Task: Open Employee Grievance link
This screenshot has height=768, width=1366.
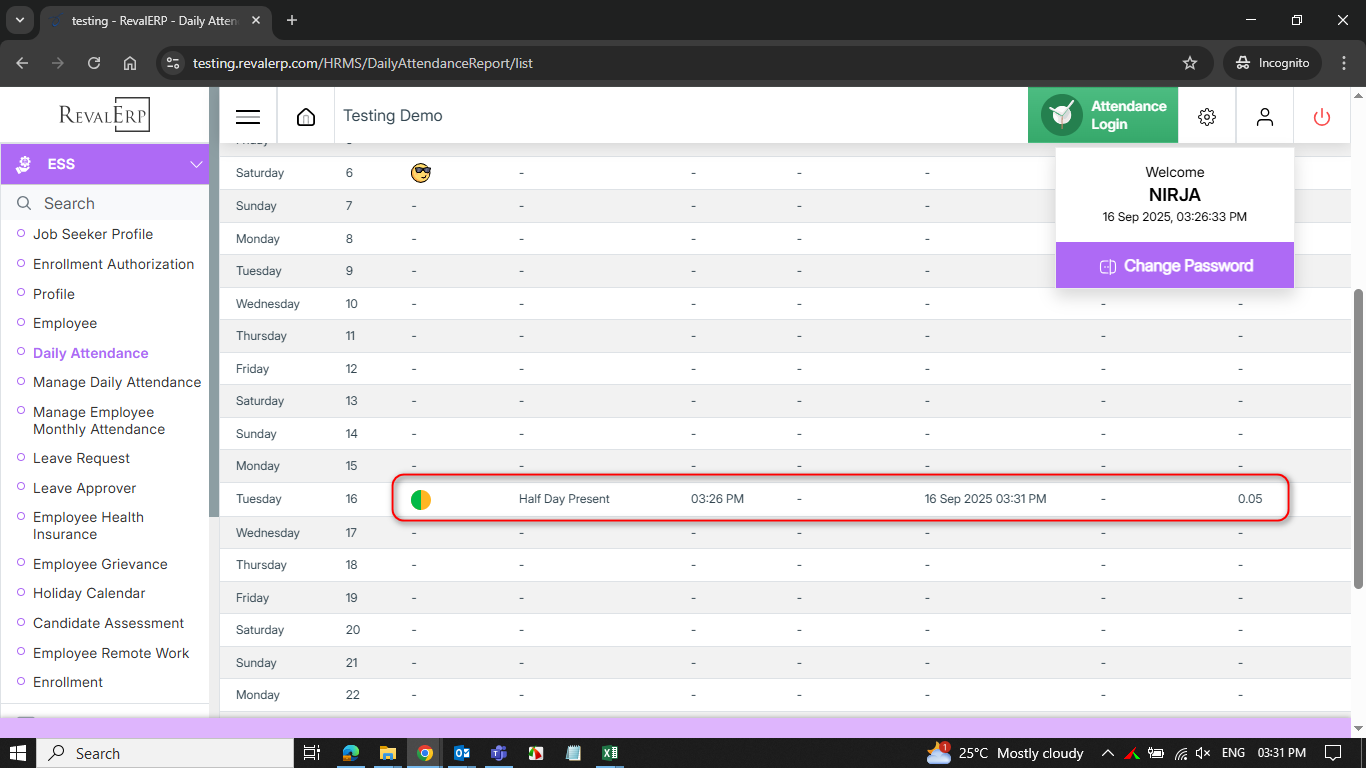Action: point(100,564)
